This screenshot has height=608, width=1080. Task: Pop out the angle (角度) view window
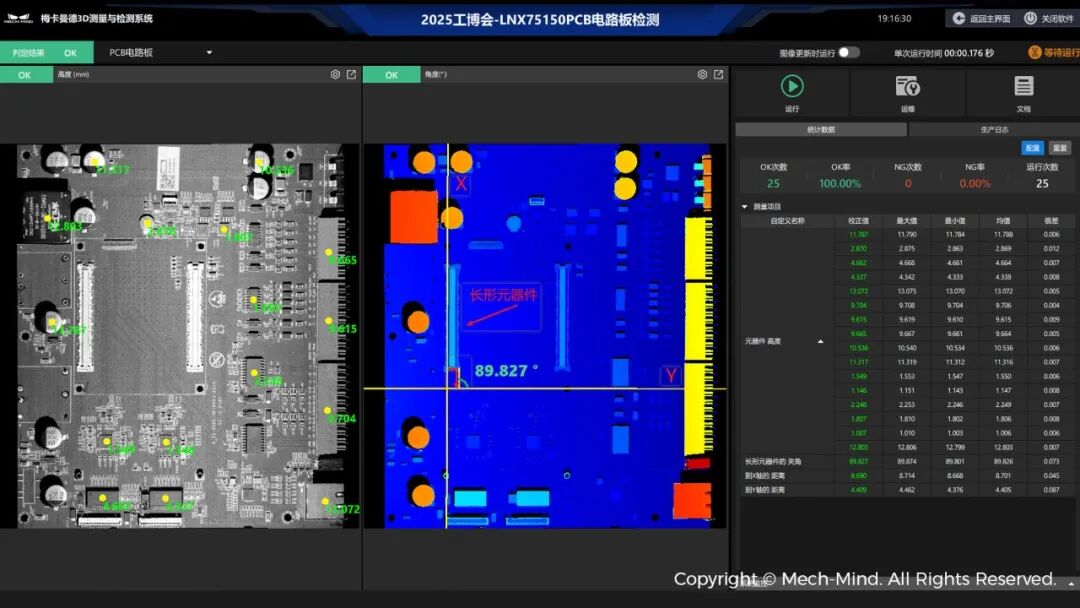click(718, 75)
